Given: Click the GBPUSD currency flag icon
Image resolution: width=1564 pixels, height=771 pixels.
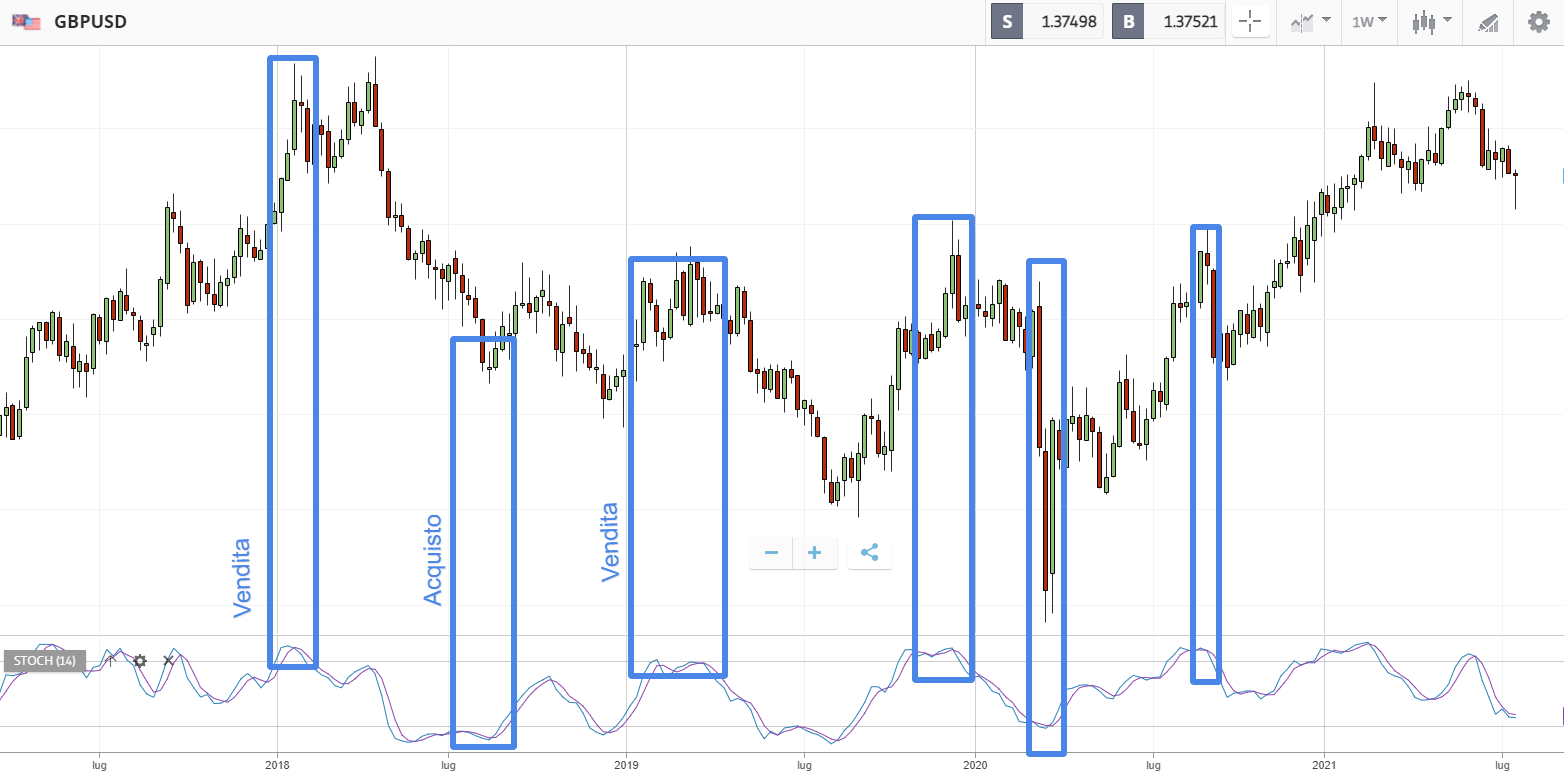Looking at the screenshot, I should [25, 21].
